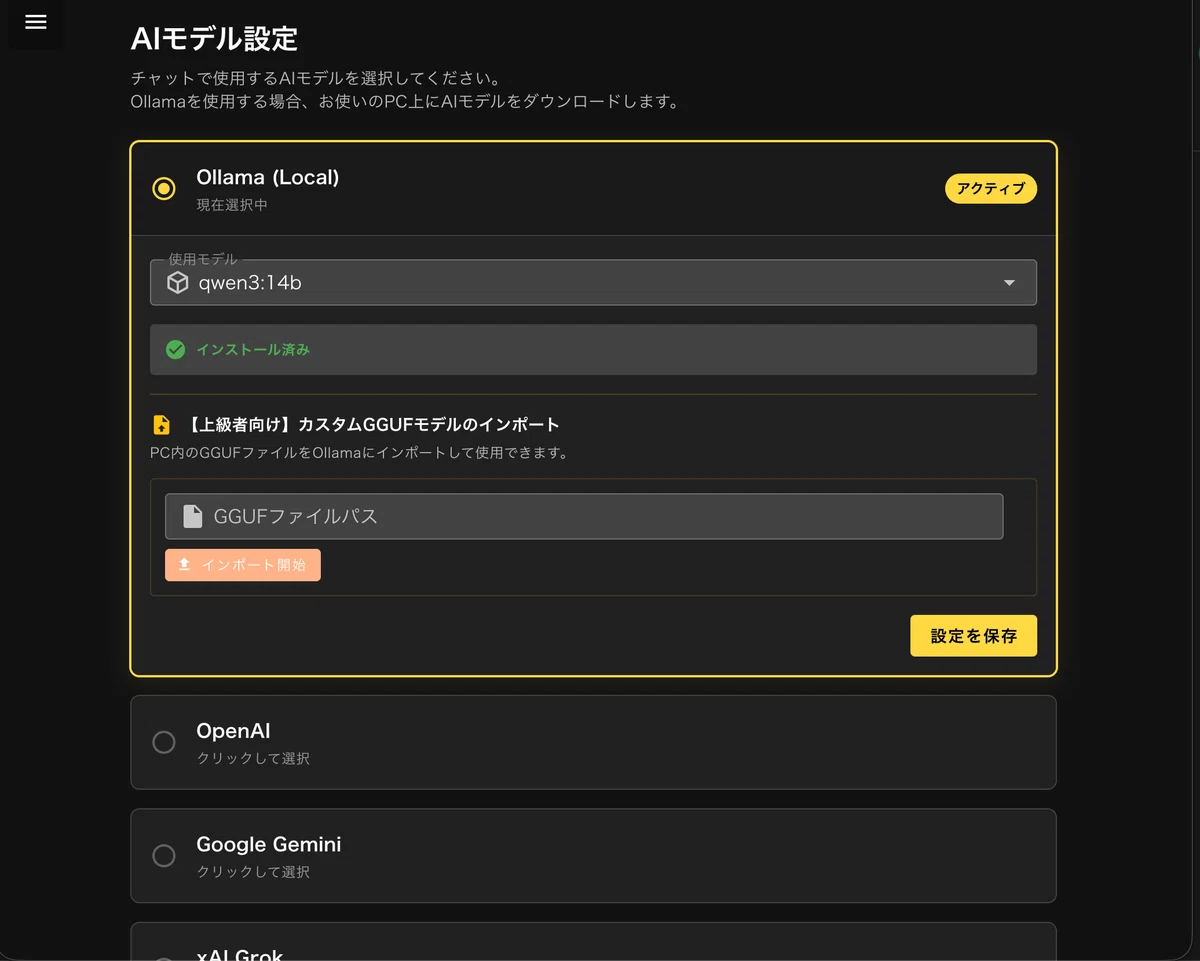The width and height of the screenshot is (1200, 961).
Task: Select the Google Gemini radio button
Action: [x=163, y=856]
